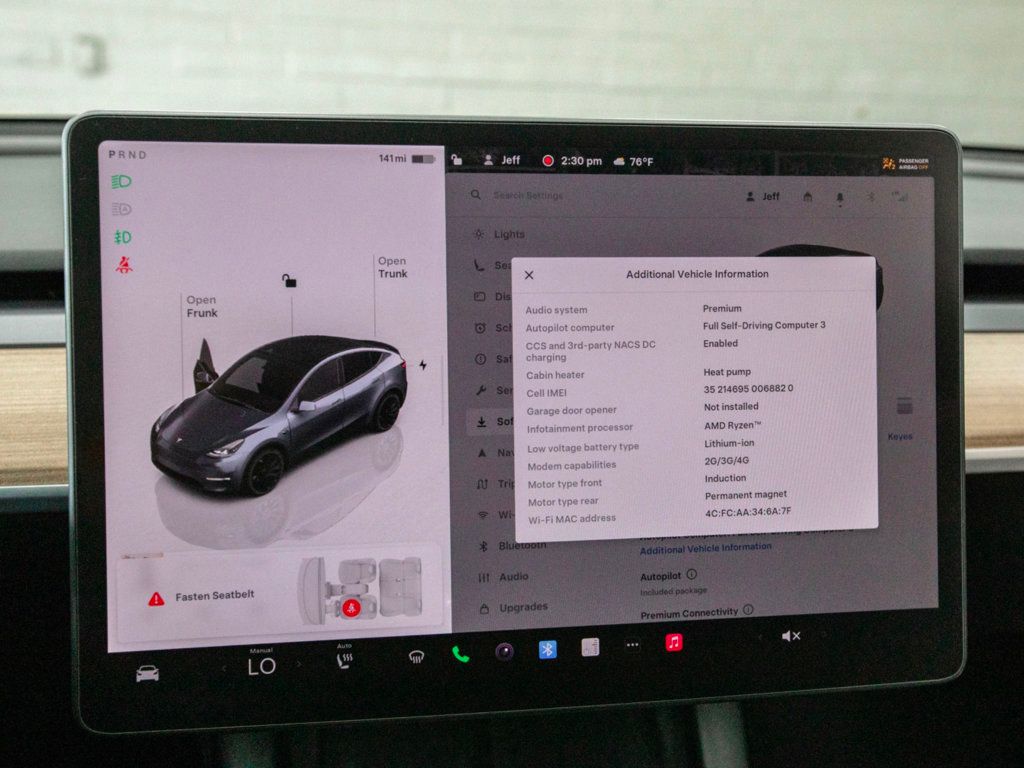Tap the Bluetooth icon in the settings header
Screen dimensions: 1024x768
point(871,197)
